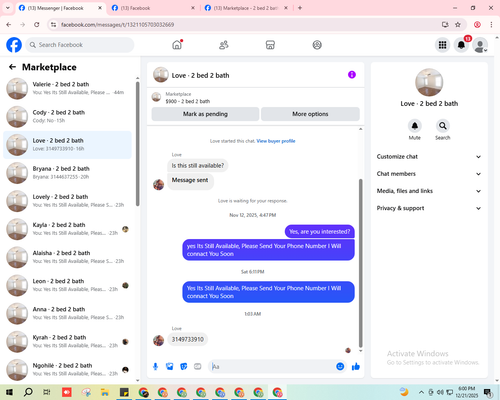
Task: Open the Friends icon in top navigation
Action: click(224, 45)
